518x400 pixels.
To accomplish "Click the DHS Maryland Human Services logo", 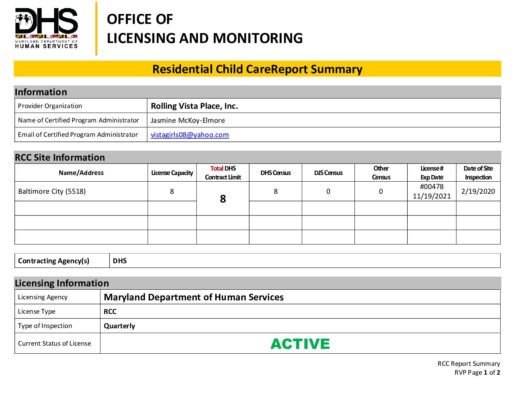I will pyautogui.click(x=46, y=28).
